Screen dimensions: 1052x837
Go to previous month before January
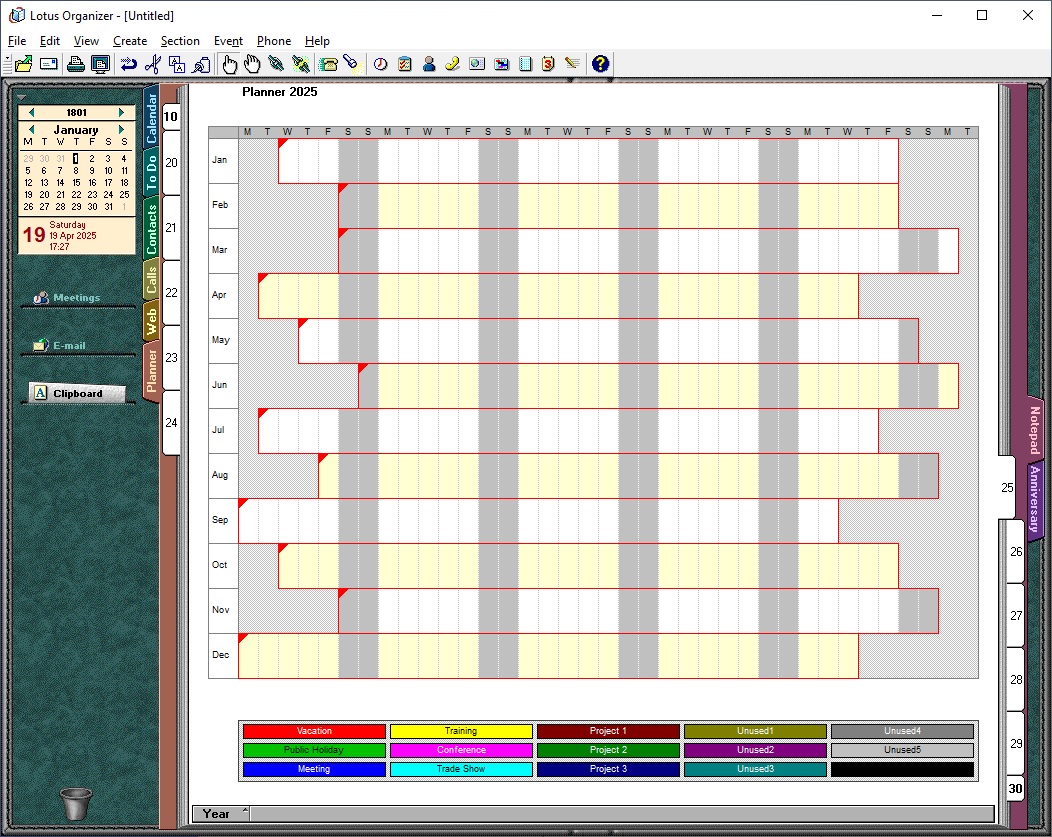[31, 130]
